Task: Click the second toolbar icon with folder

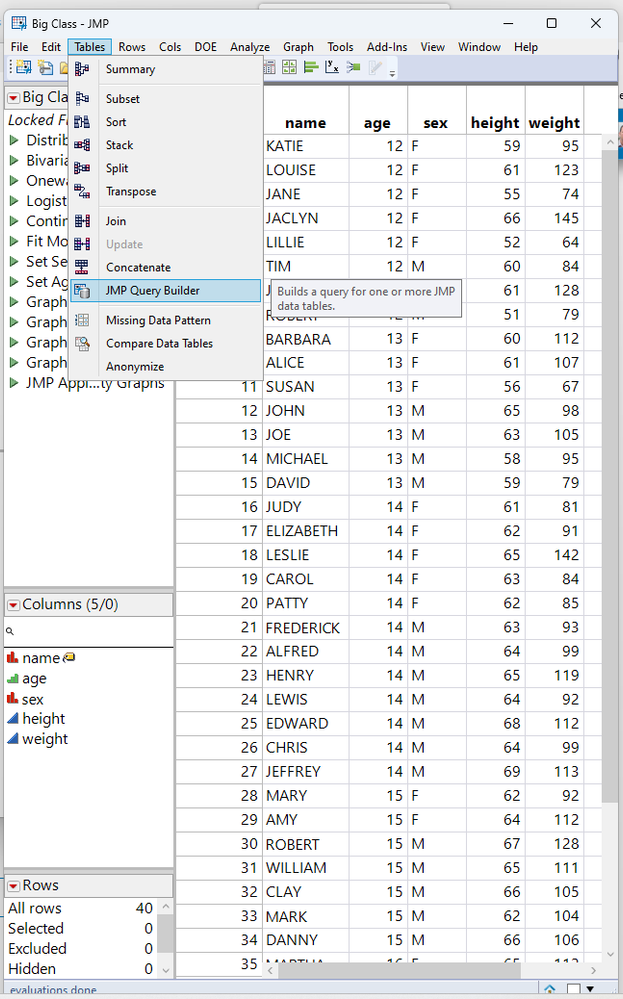Action: click(45, 68)
